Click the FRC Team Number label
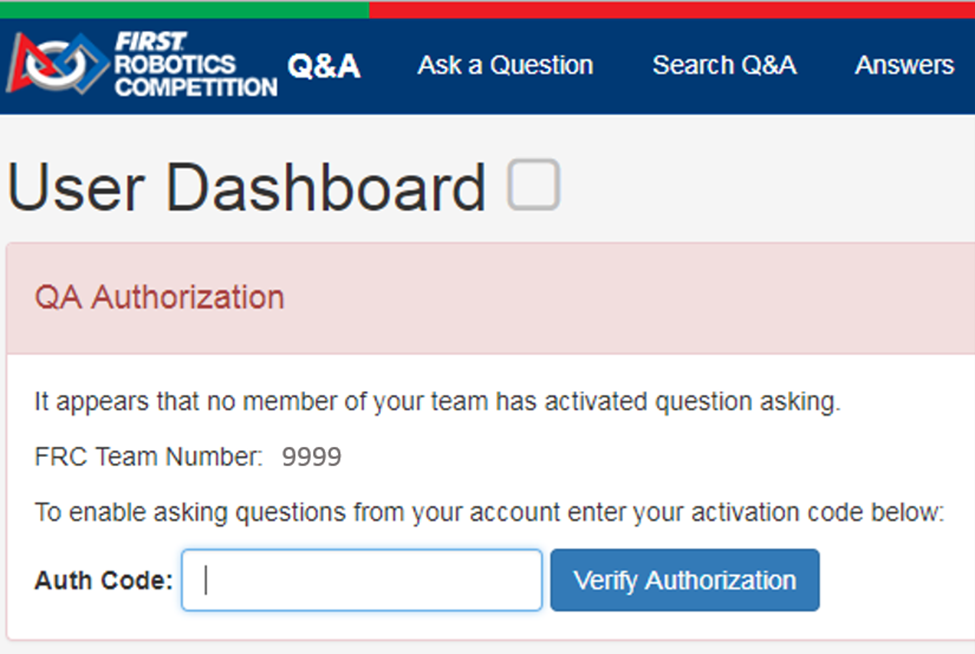 (148, 458)
